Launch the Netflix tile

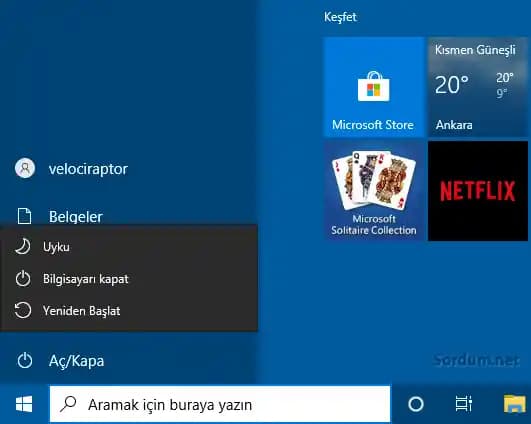pyautogui.click(x=478, y=191)
